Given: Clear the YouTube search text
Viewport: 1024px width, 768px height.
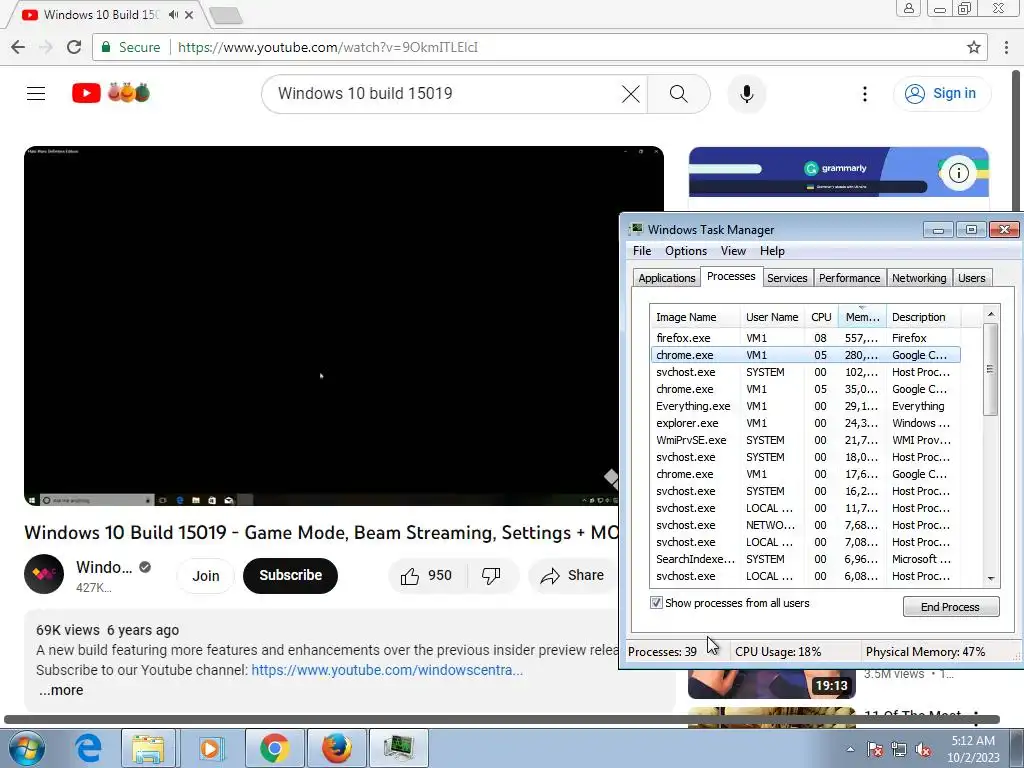Looking at the screenshot, I should [x=630, y=94].
